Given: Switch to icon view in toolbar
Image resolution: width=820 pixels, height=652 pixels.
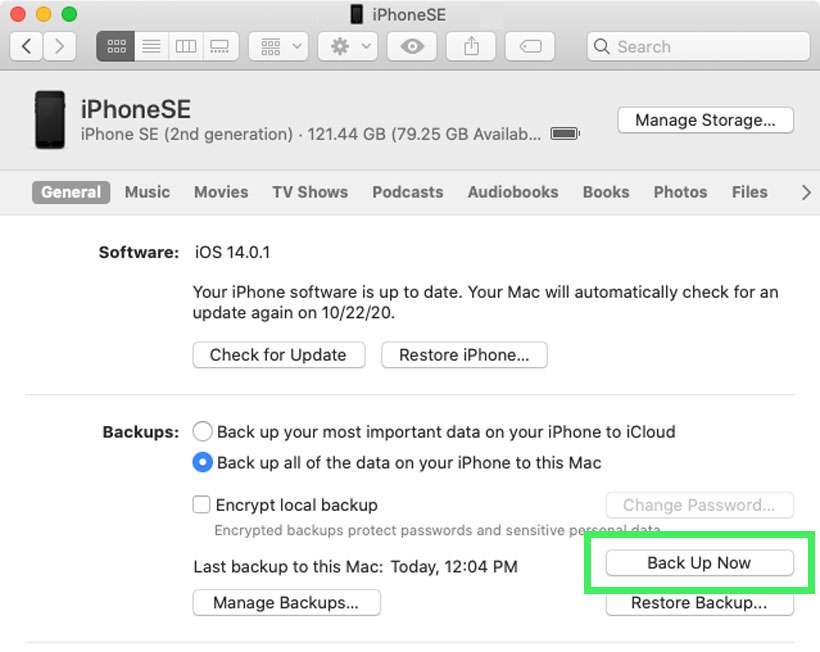Looking at the screenshot, I should coord(115,46).
